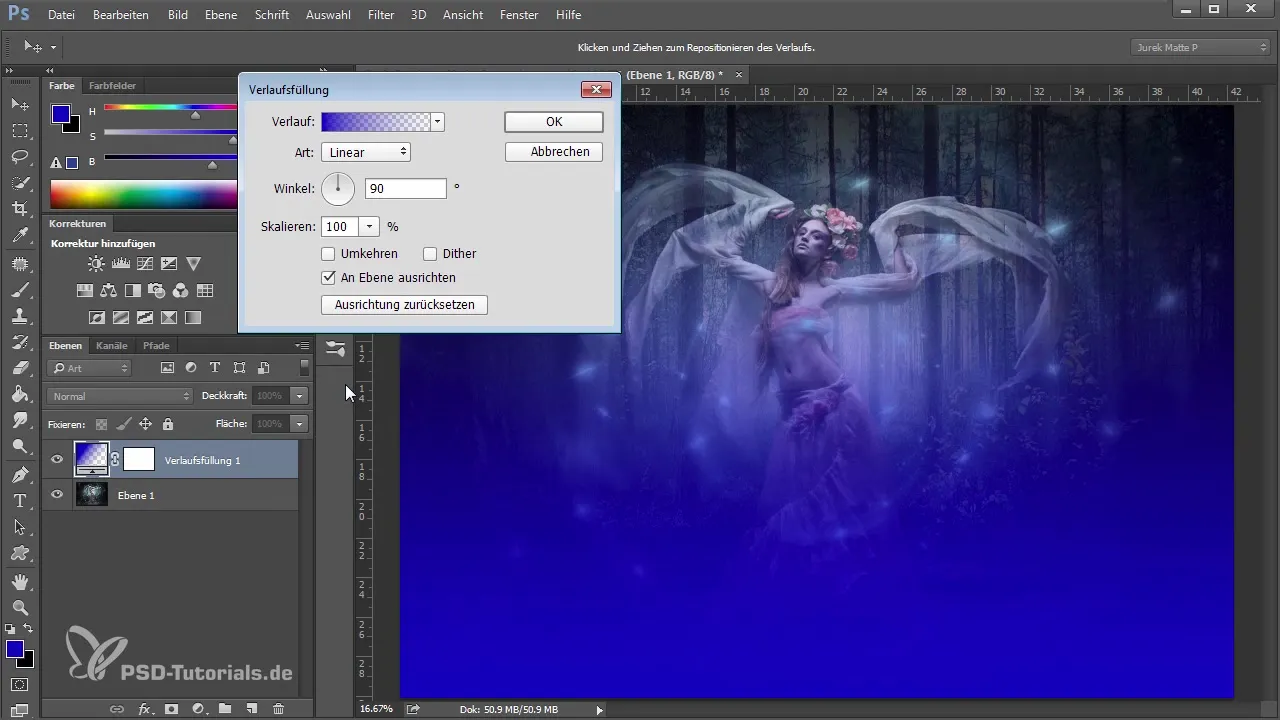Select the Quick Selection tool
The image size is (1280, 720).
(19, 183)
